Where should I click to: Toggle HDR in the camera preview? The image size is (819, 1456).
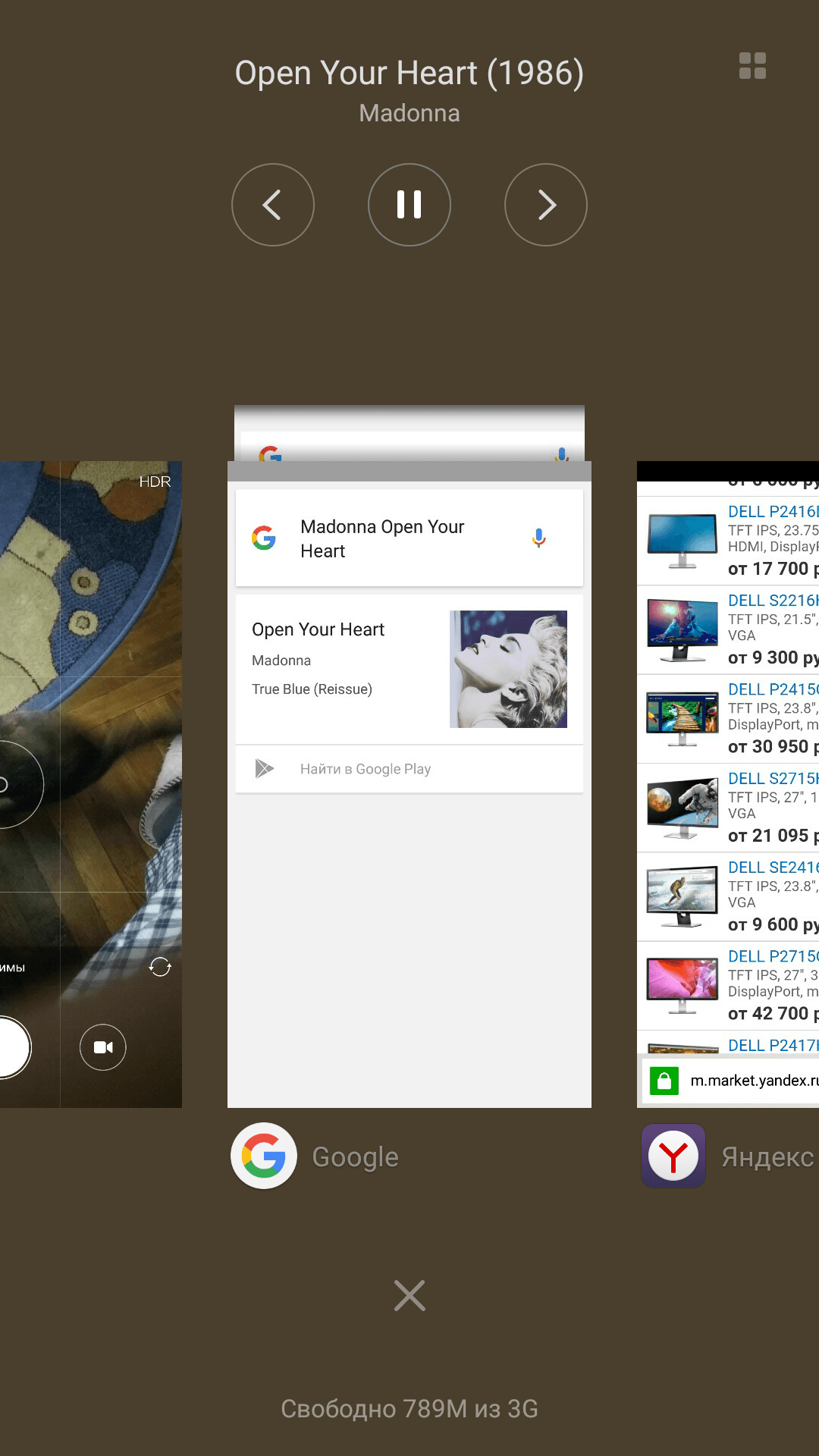[155, 482]
